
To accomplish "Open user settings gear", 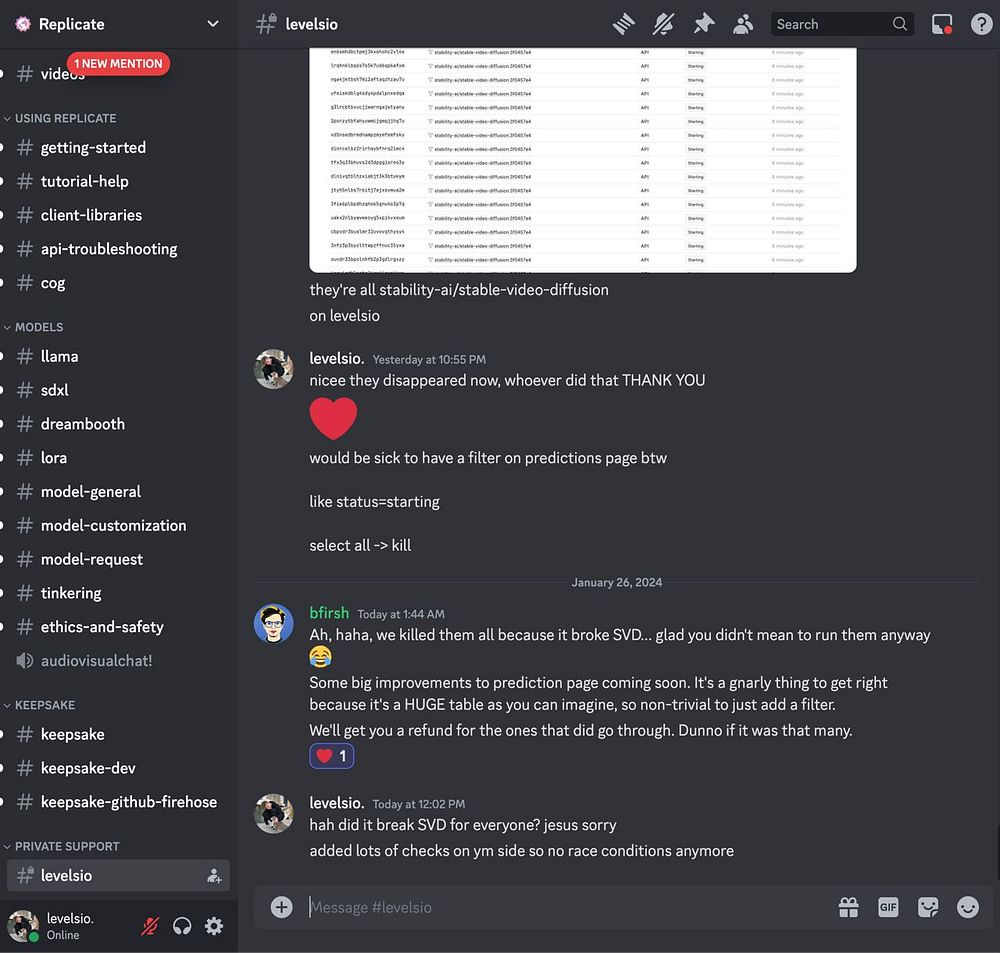I will click(214, 926).
